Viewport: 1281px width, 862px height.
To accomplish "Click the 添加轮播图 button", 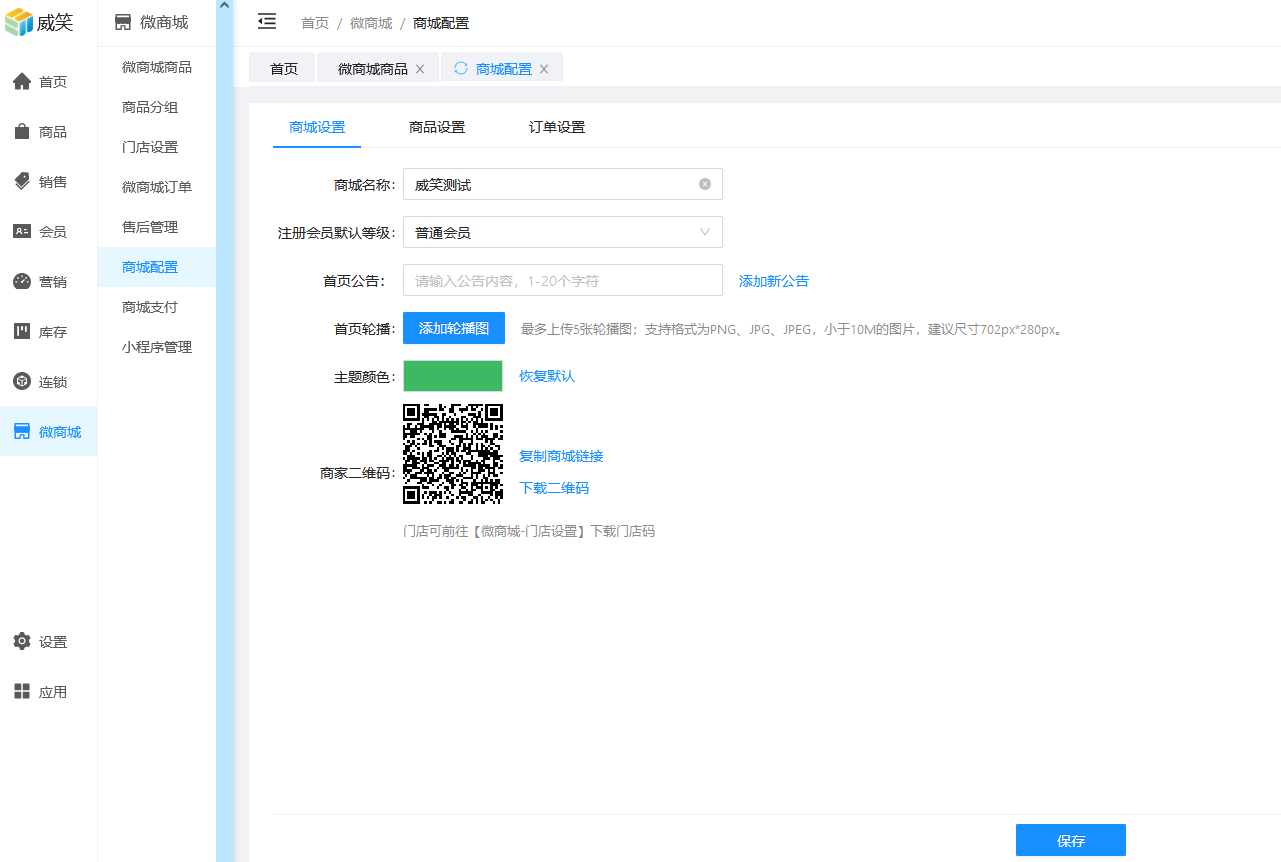I will (454, 328).
